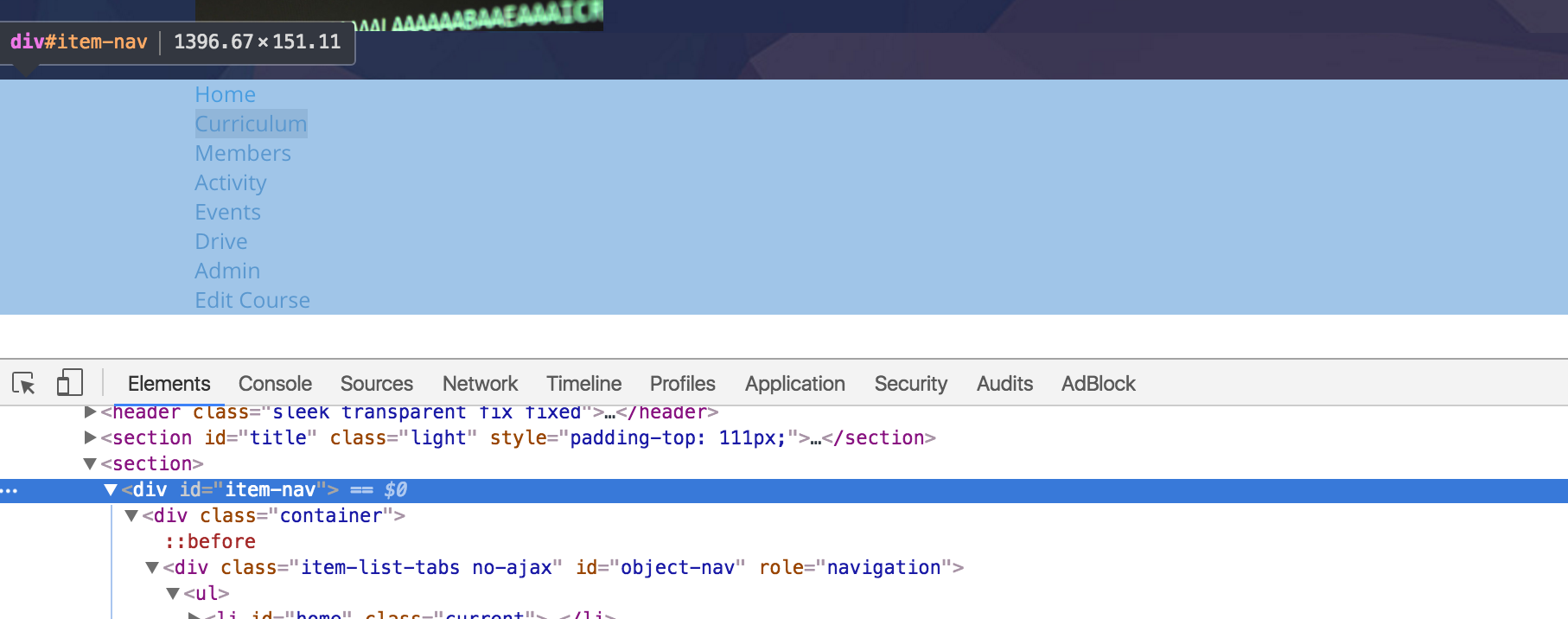This screenshot has width=1568, height=619.
Task: Expand the section id title node
Action: click(x=90, y=437)
